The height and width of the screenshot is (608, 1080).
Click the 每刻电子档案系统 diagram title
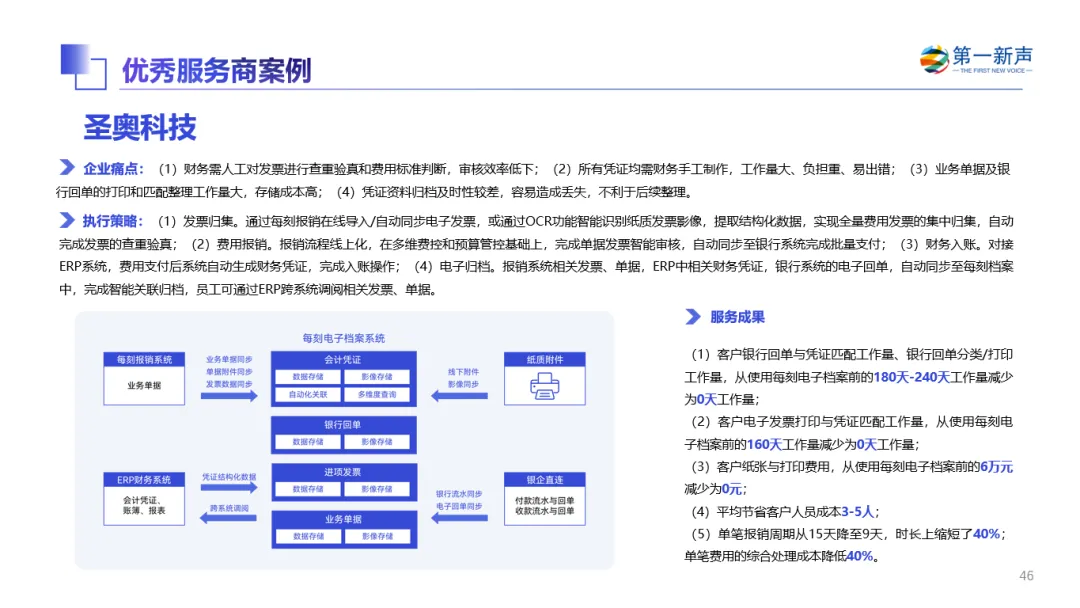click(344, 338)
